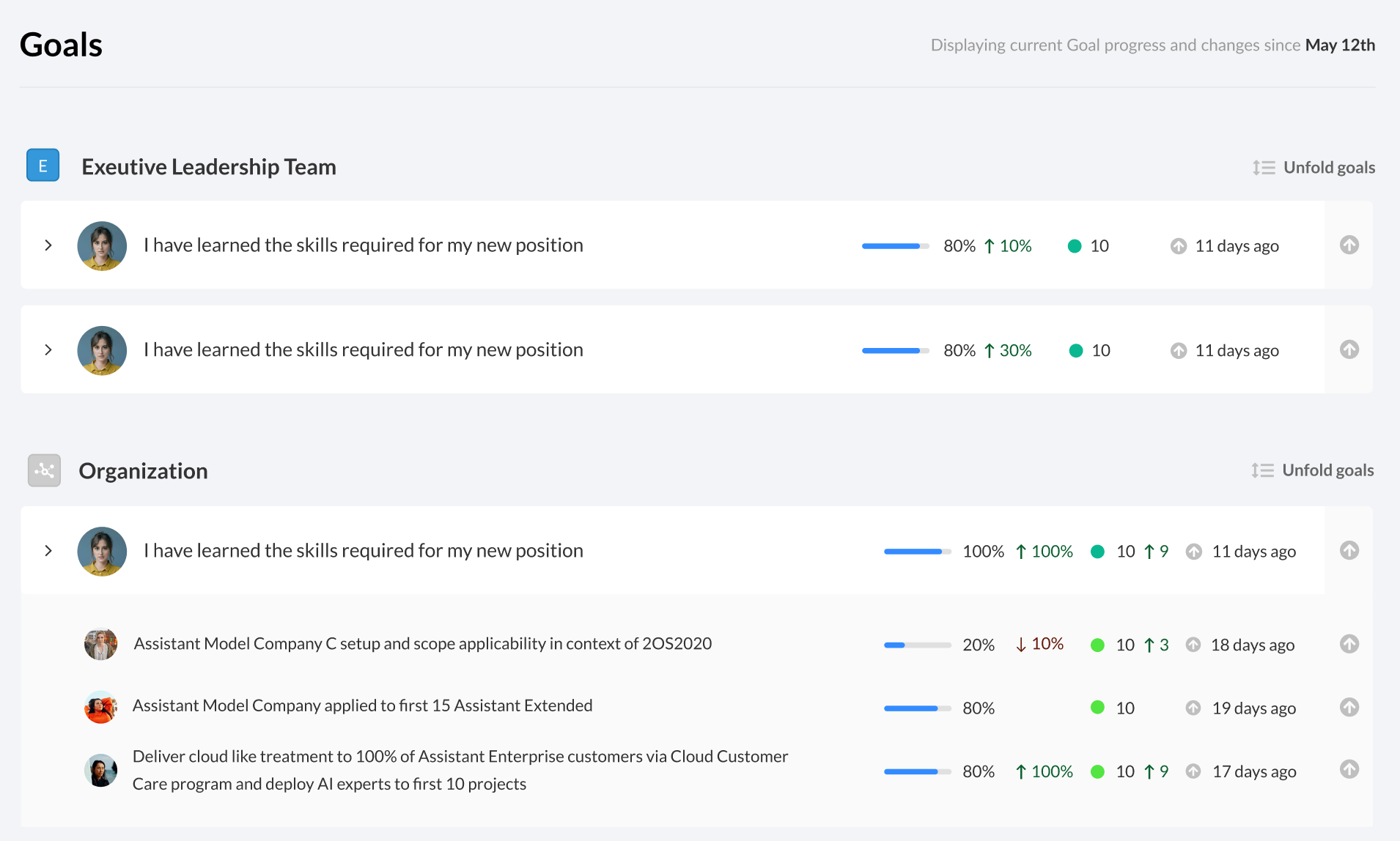
Task: Click the avatar of the Company C setup goal
Action: point(101,644)
